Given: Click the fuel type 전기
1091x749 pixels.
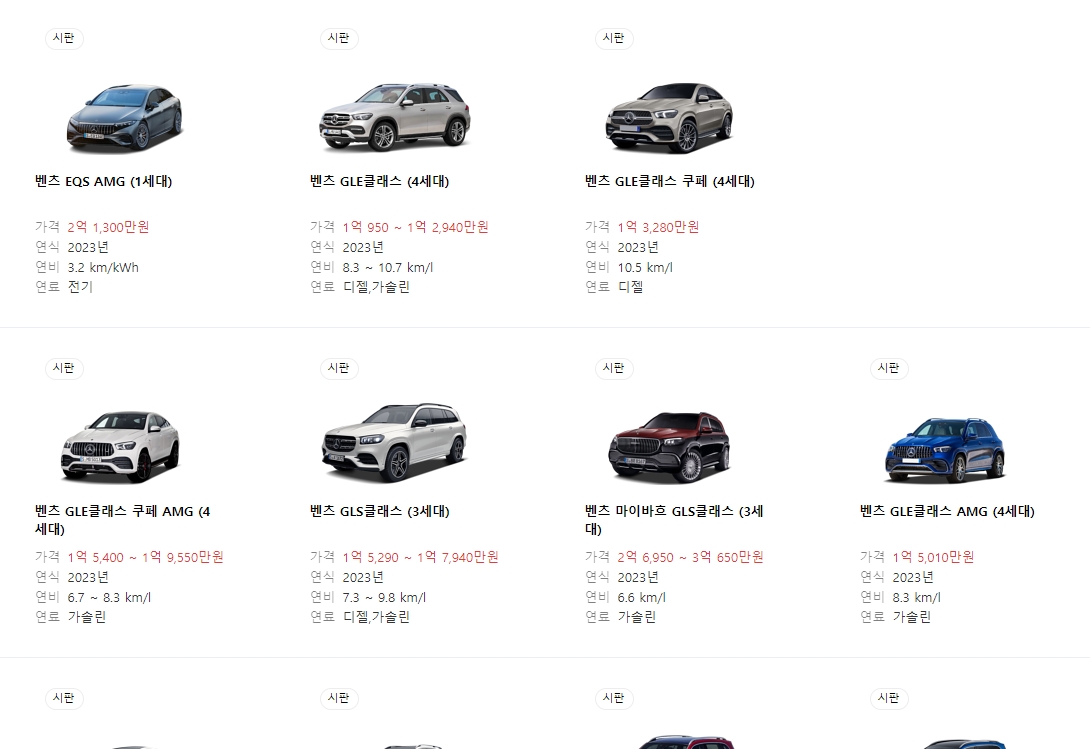Looking at the screenshot, I should tap(80, 287).
